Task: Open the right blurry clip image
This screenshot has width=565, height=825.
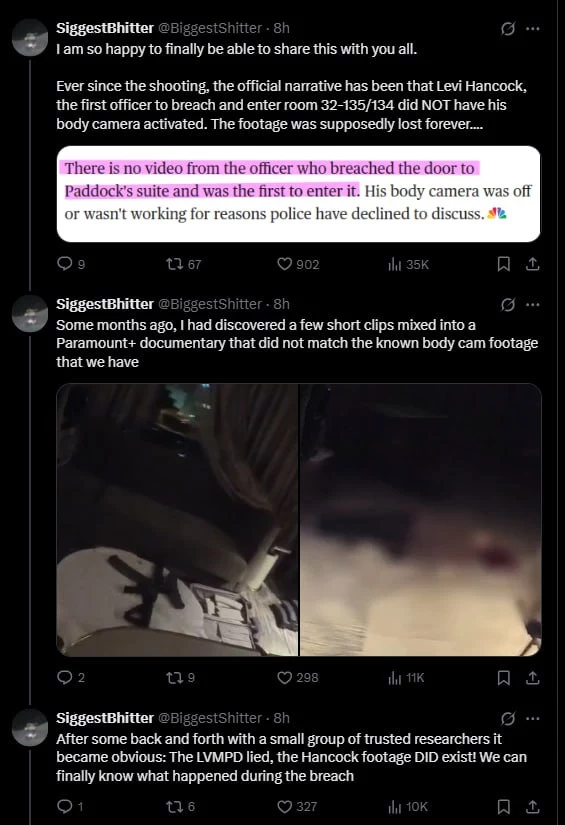Action: tap(420, 520)
